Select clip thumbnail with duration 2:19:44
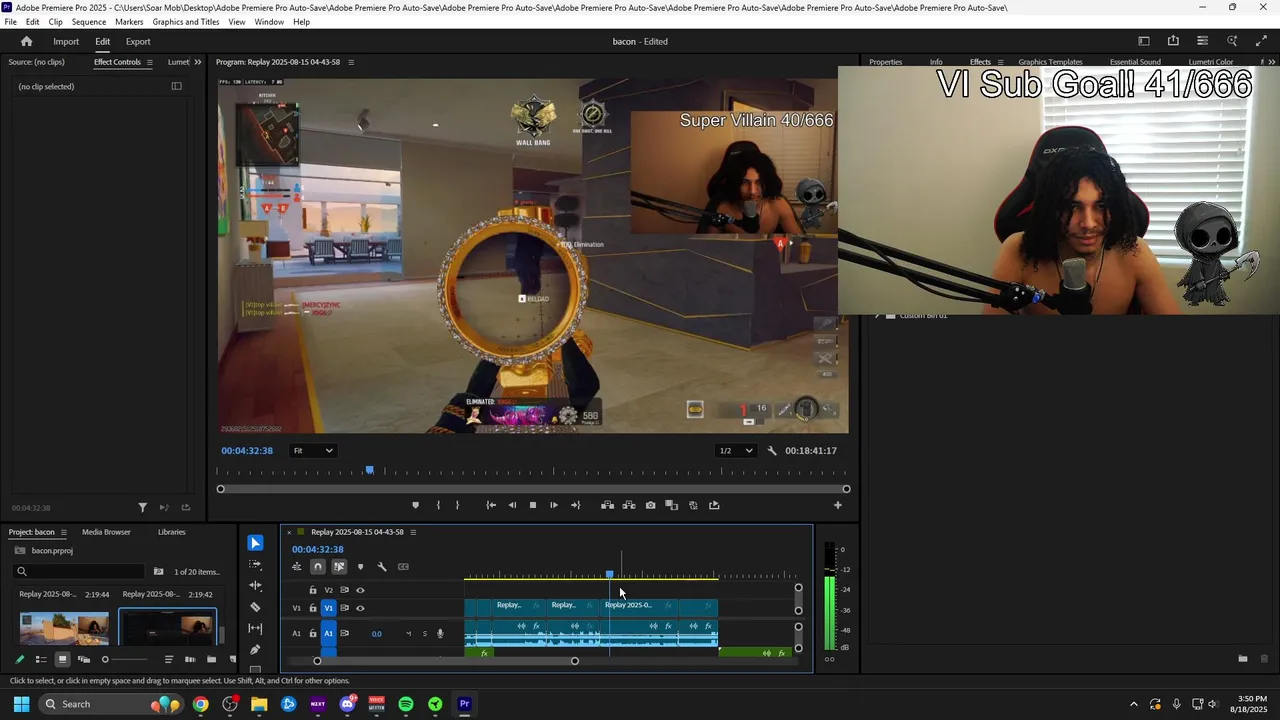Screen dimensions: 1280x720 (64, 629)
